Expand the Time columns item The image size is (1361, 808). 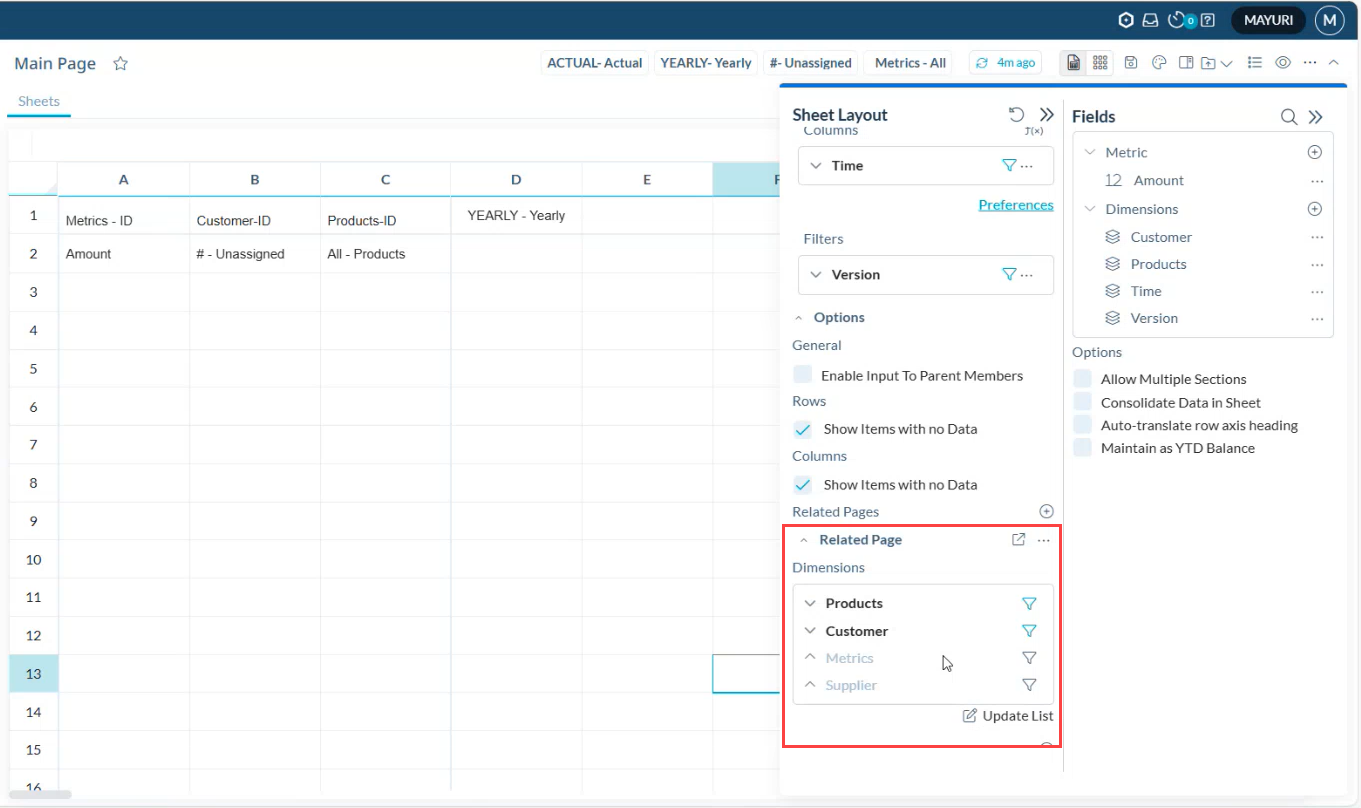816,166
